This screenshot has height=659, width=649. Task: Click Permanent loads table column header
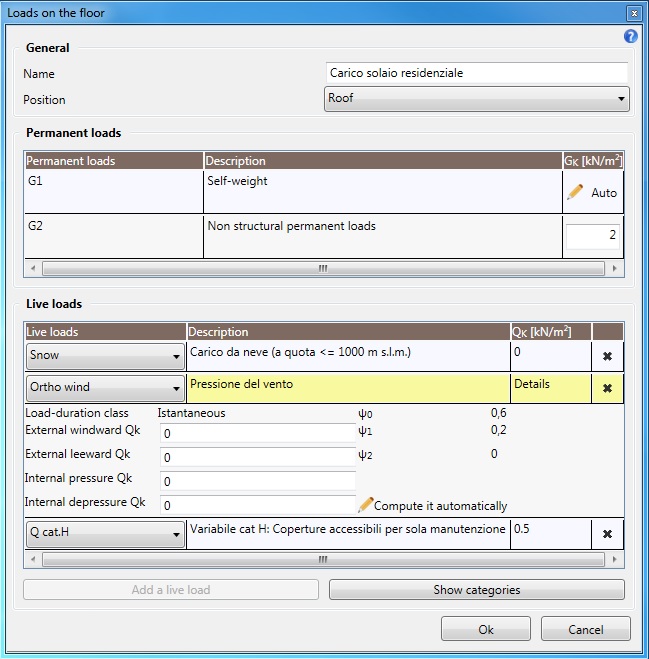114,161
